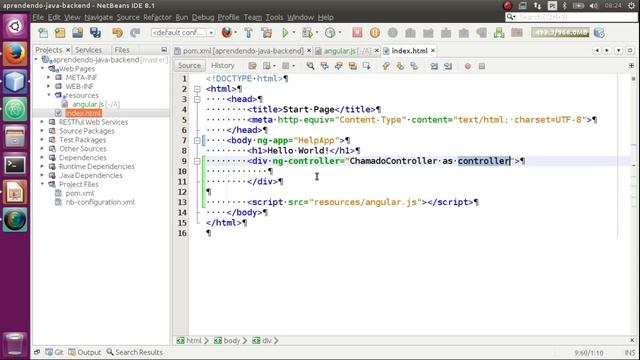This screenshot has width=640, height=360.
Task: Click the Redo arrow icon
Action: tap(135, 33)
